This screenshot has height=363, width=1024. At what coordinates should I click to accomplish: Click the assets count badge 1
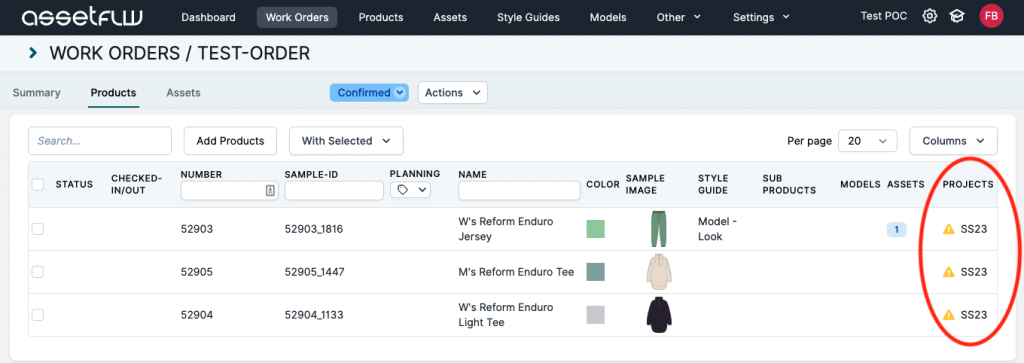tap(896, 229)
